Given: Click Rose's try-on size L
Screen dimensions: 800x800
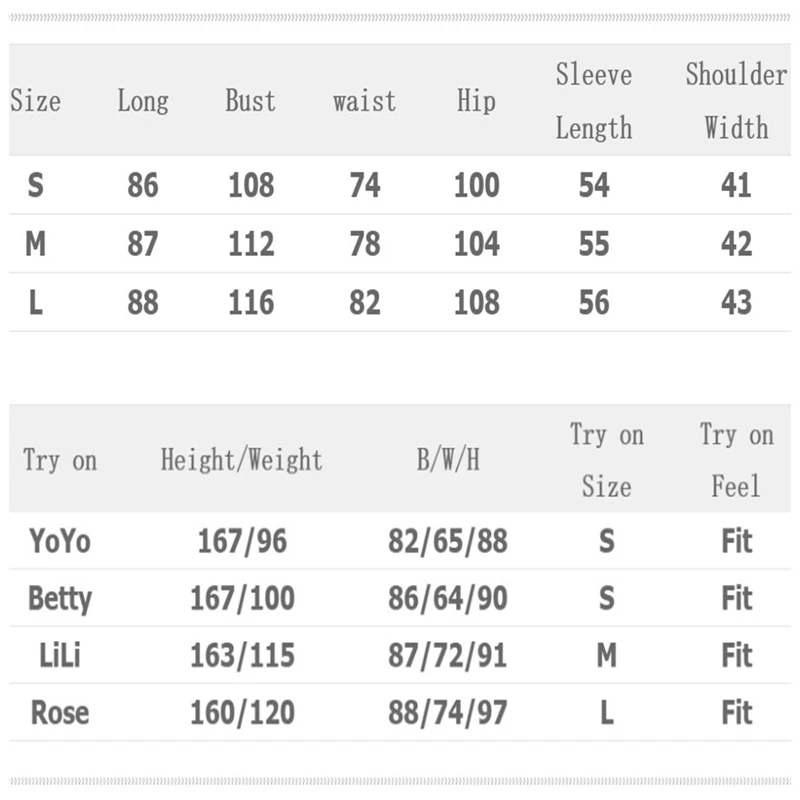Looking at the screenshot, I should [x=606, y=713].
